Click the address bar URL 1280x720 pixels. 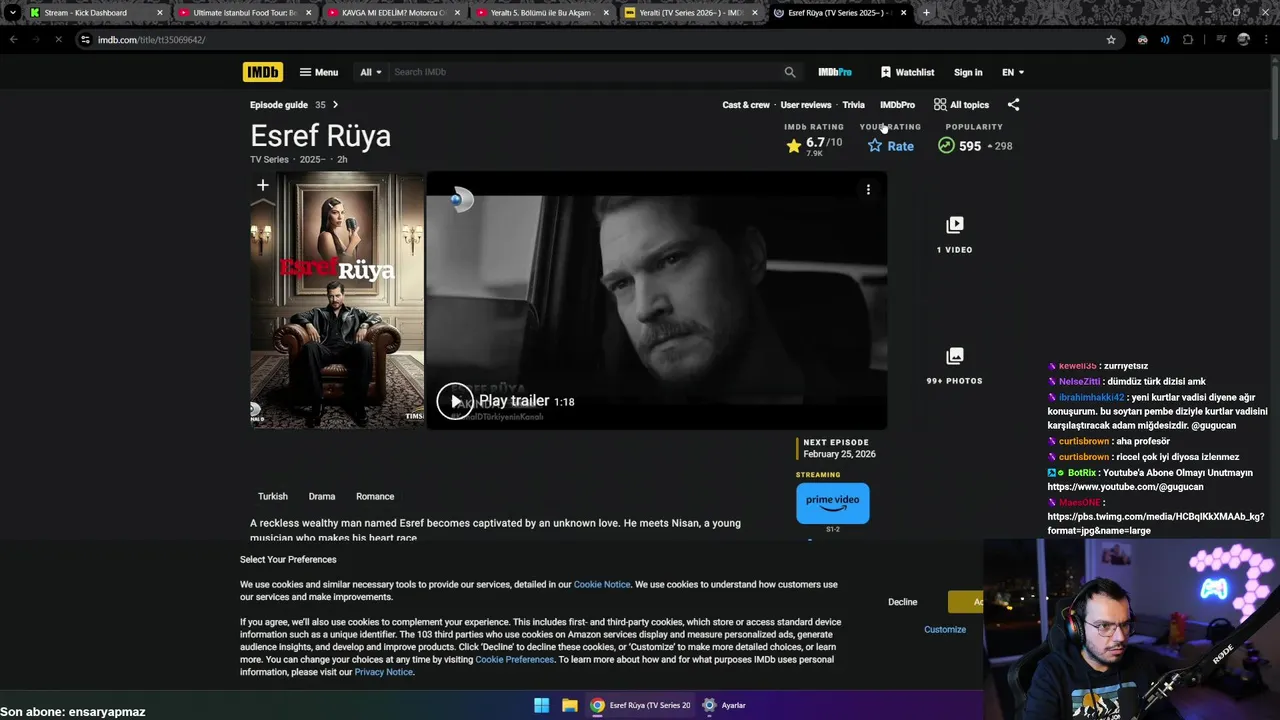click(x=151, y=40)
